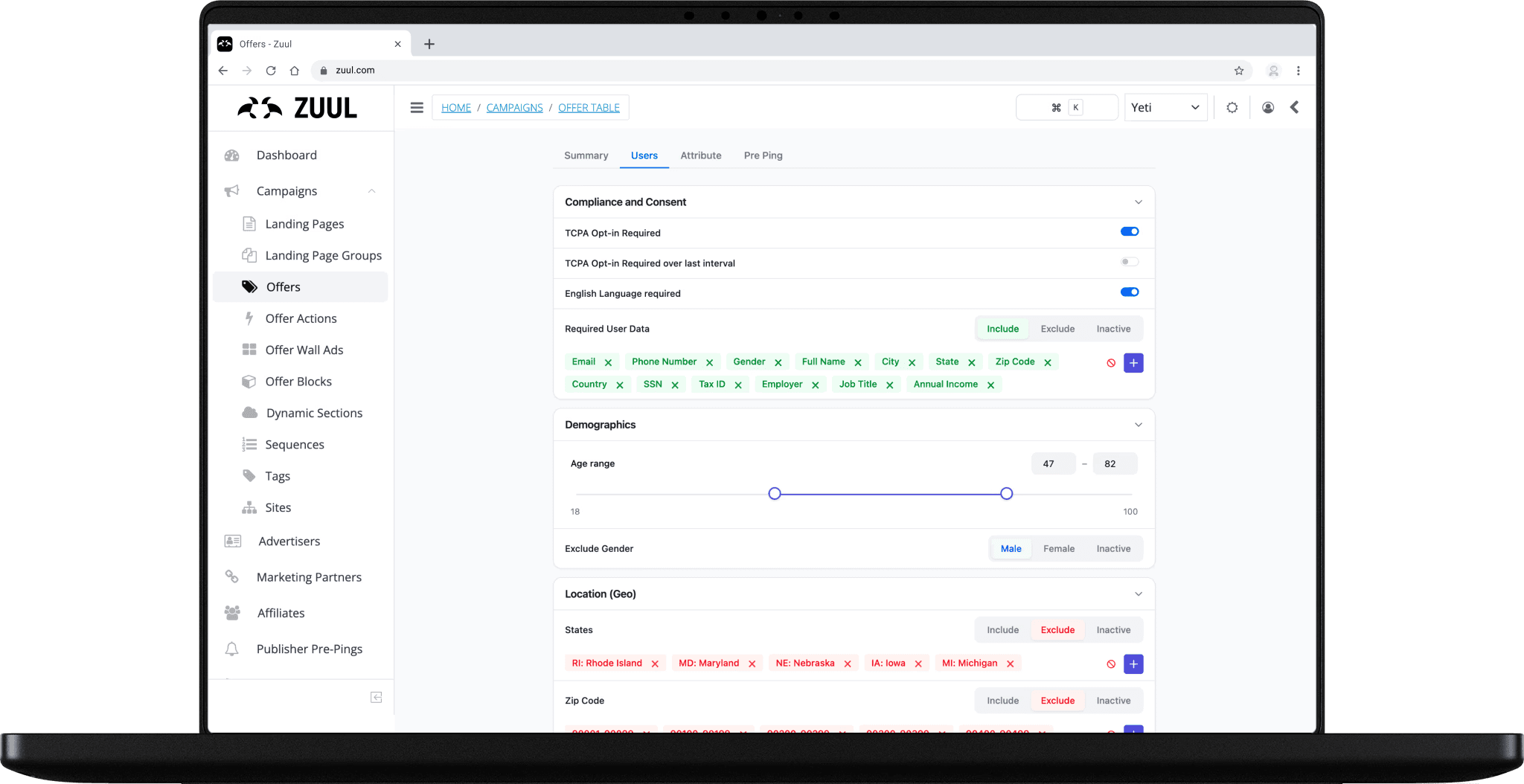This screenshot has width=1524, height=784.
Task: Switch to the Pre Ping tab
Action: (x=763, y=155)
